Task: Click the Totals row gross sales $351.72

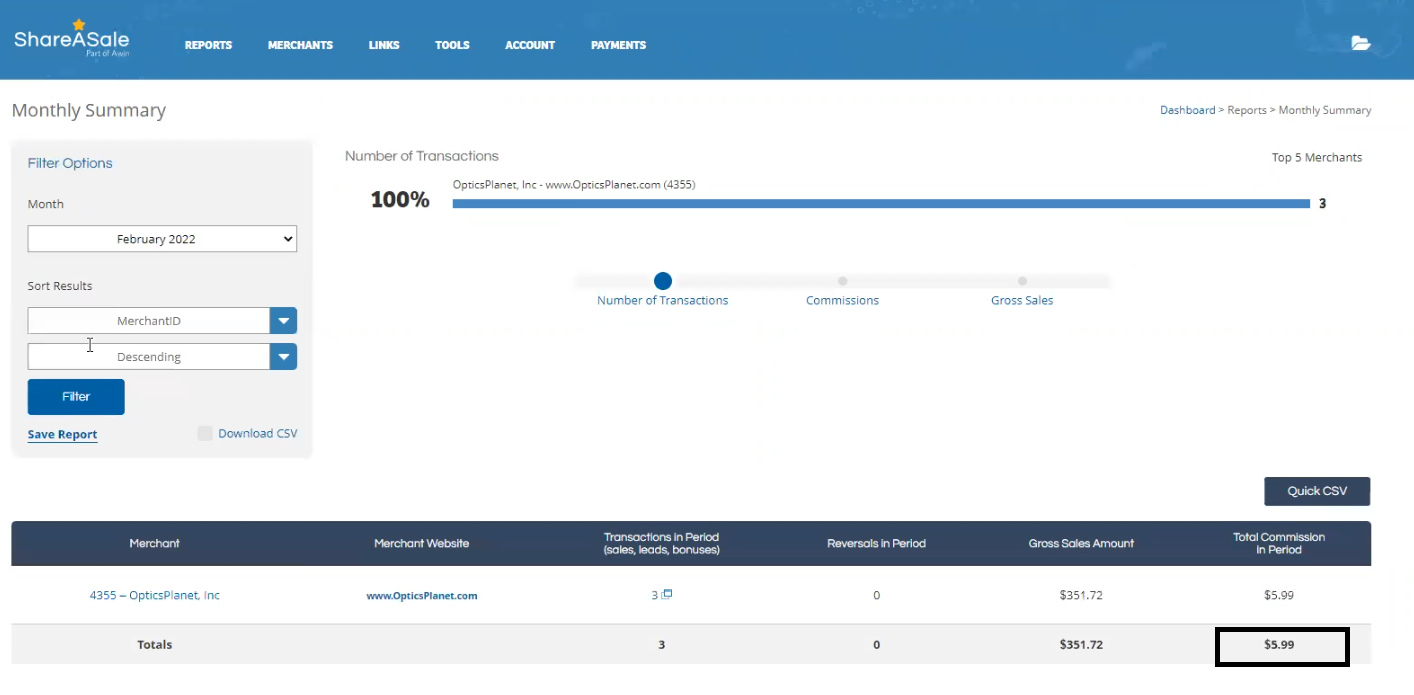Action: coord(1081,645)
